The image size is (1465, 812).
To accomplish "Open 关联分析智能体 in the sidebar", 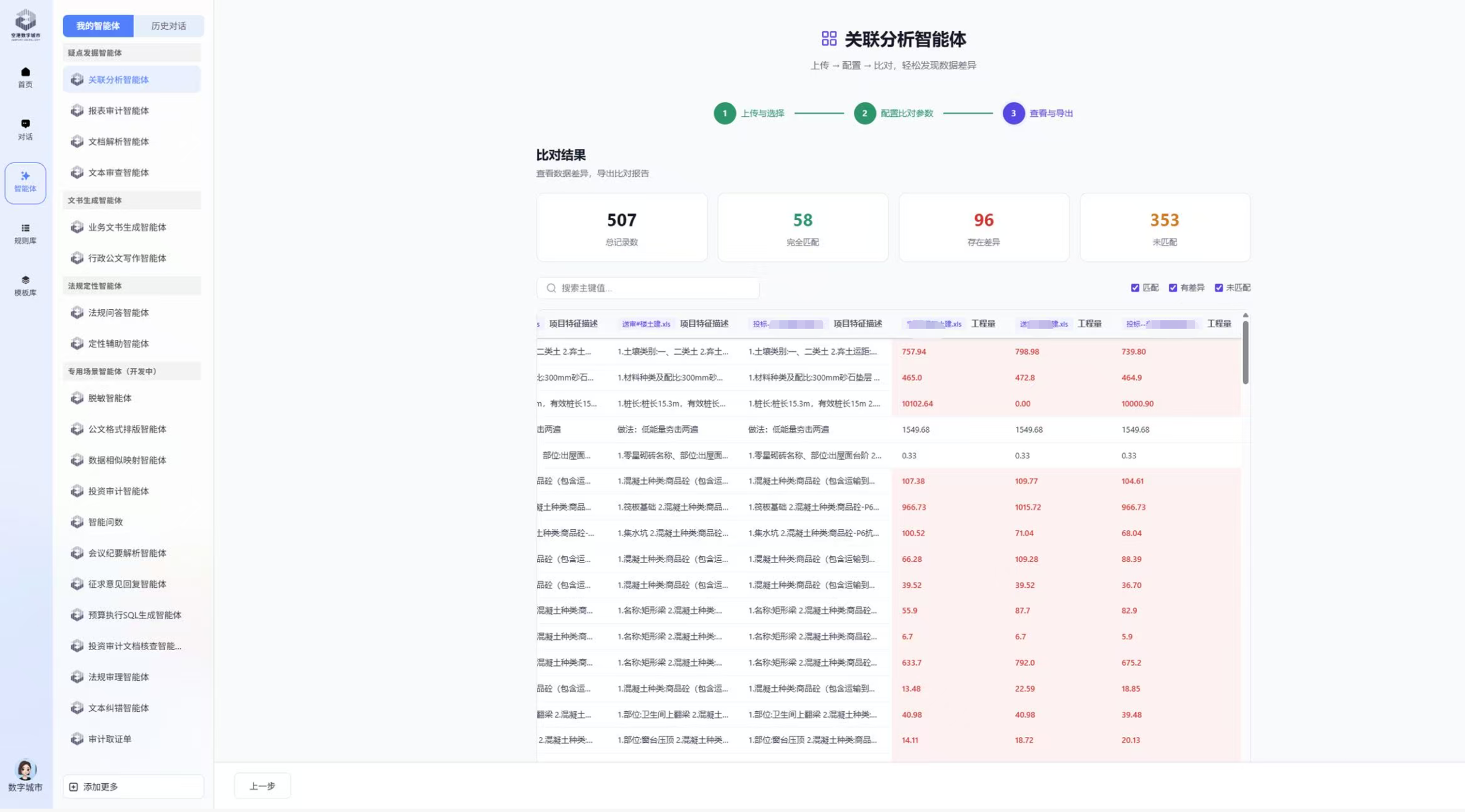I will coord(132,80).
